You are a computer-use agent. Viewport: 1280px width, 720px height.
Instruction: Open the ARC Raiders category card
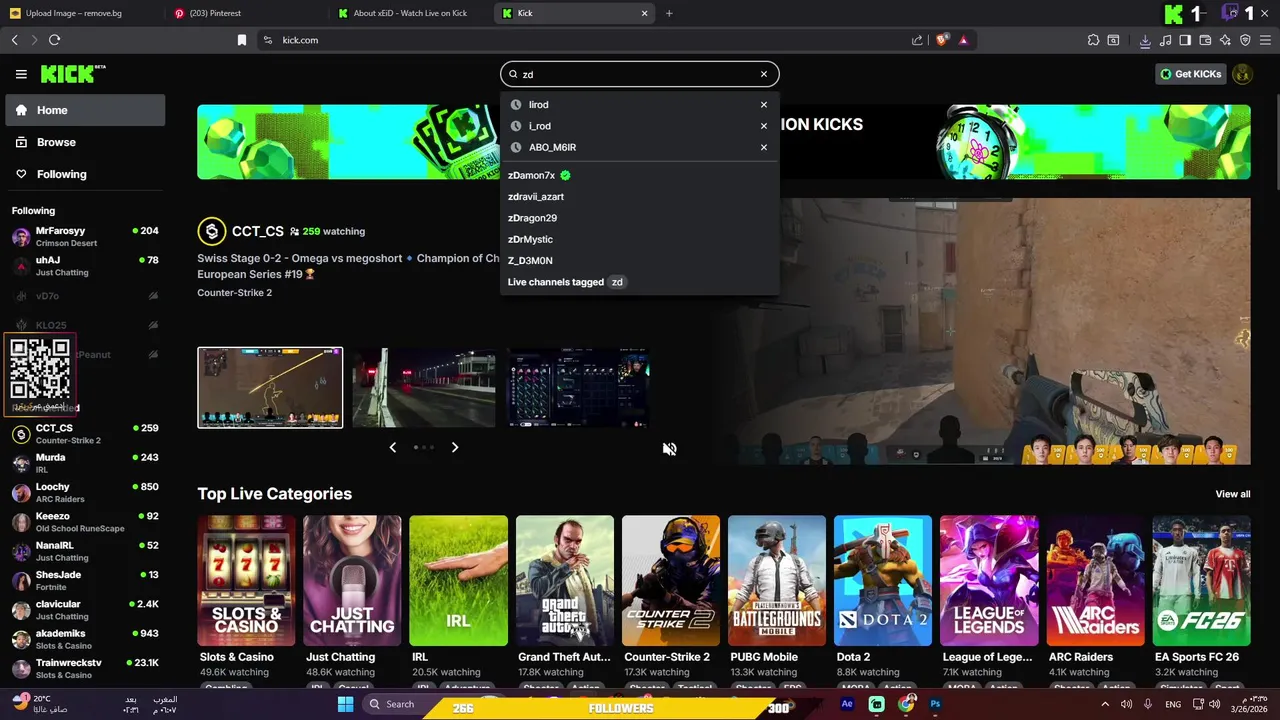point(1095,581)
